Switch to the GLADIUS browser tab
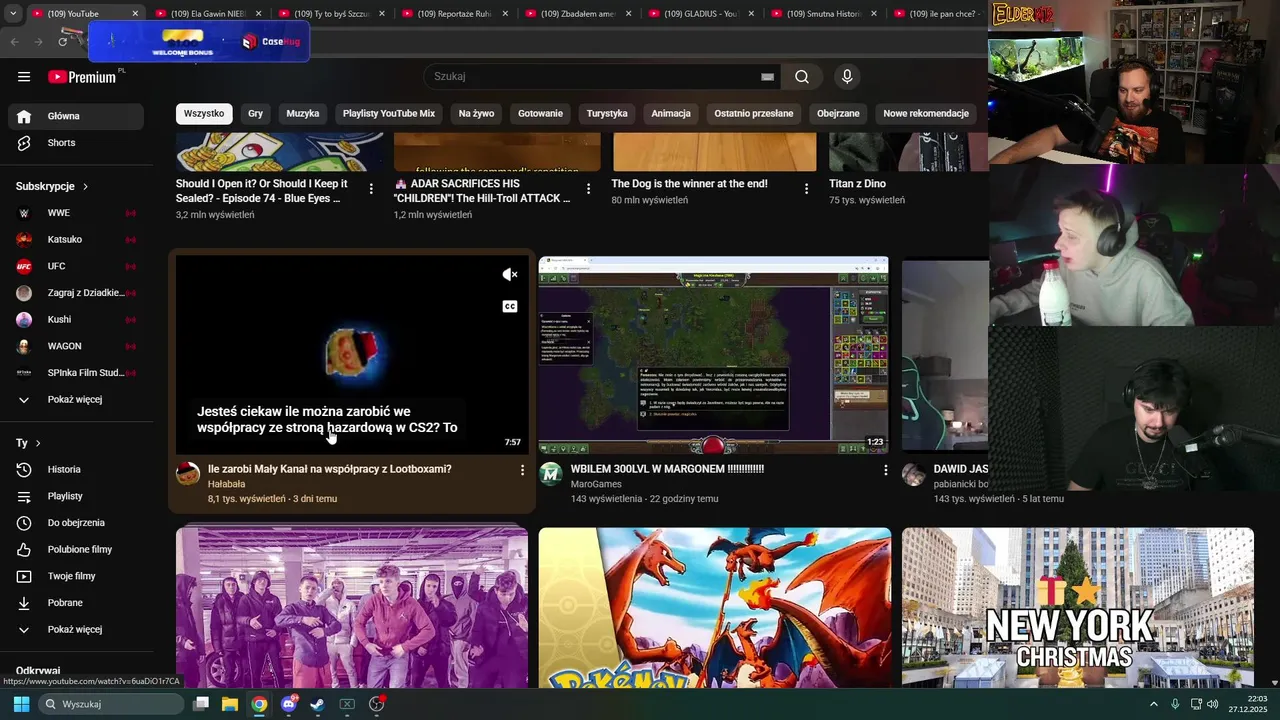The image size is (1280, 720). (x=700, y=14)
